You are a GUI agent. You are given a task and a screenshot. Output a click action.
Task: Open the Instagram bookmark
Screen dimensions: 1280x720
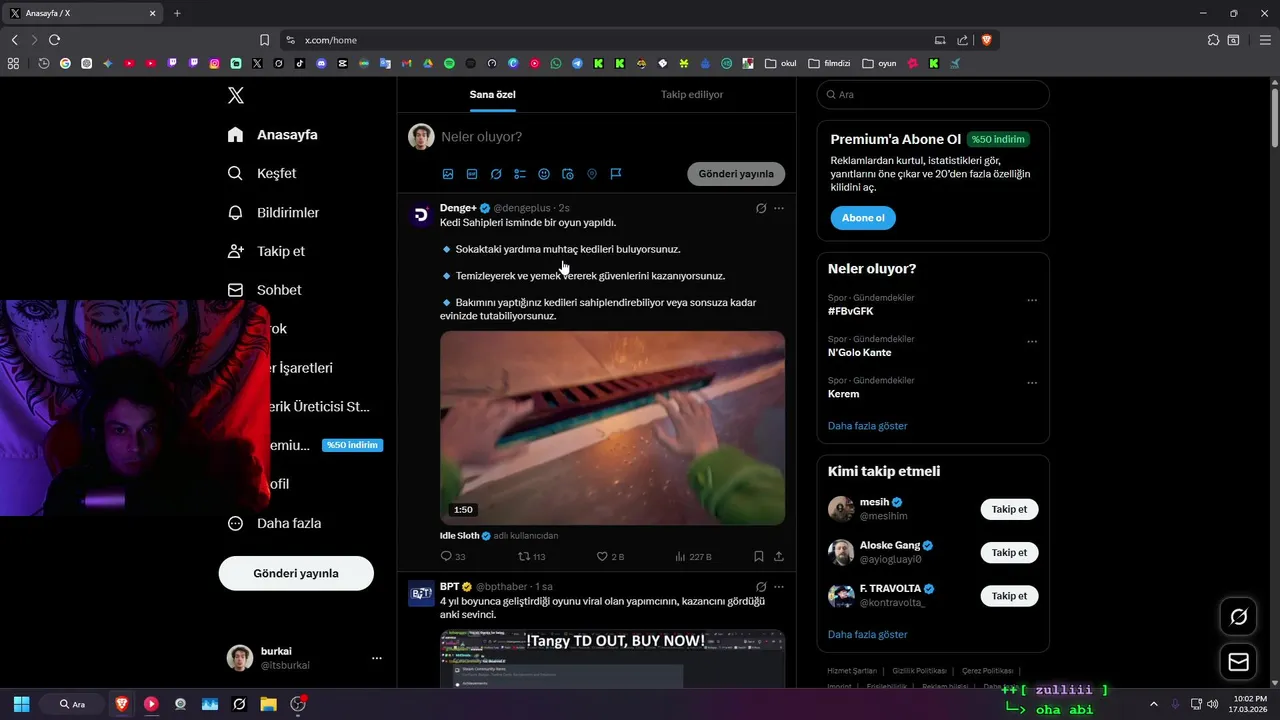click(x=214, y=63)
